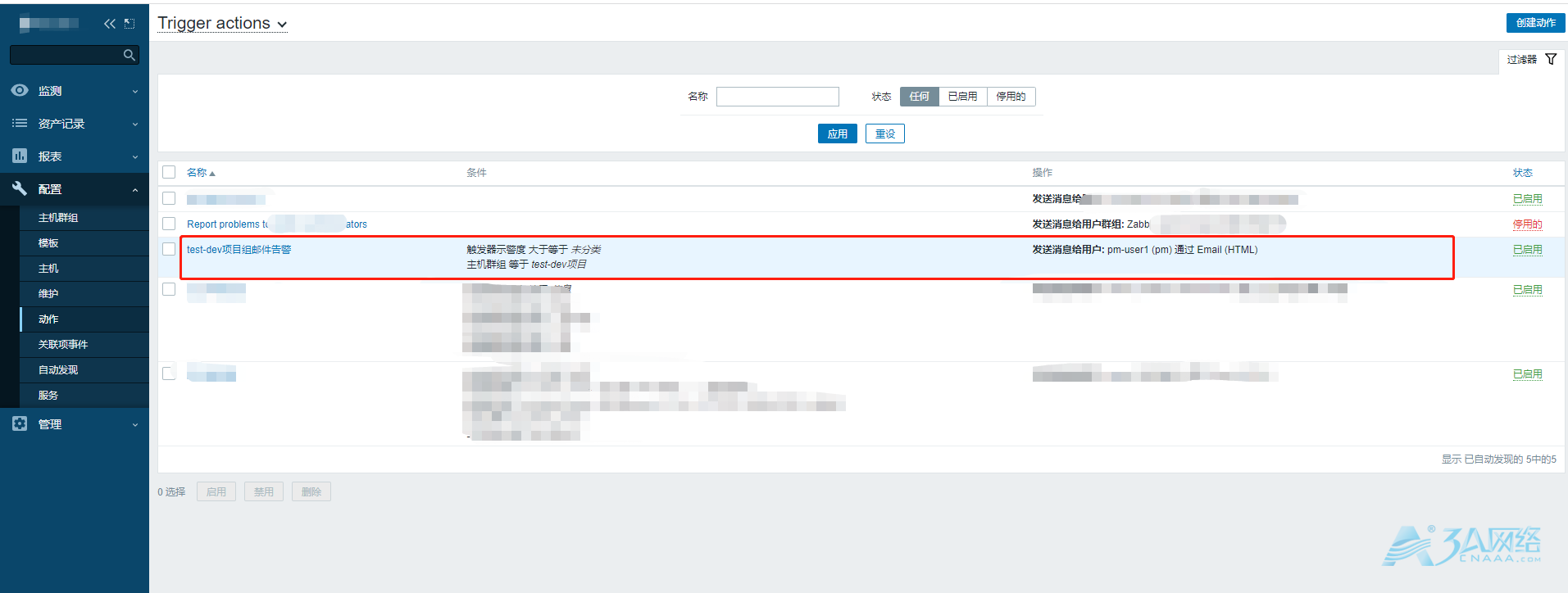Check the test-dev项目组邮件告警 row checkbox
This screenshot has width=1568, height=593.
[x=169, y=249]
